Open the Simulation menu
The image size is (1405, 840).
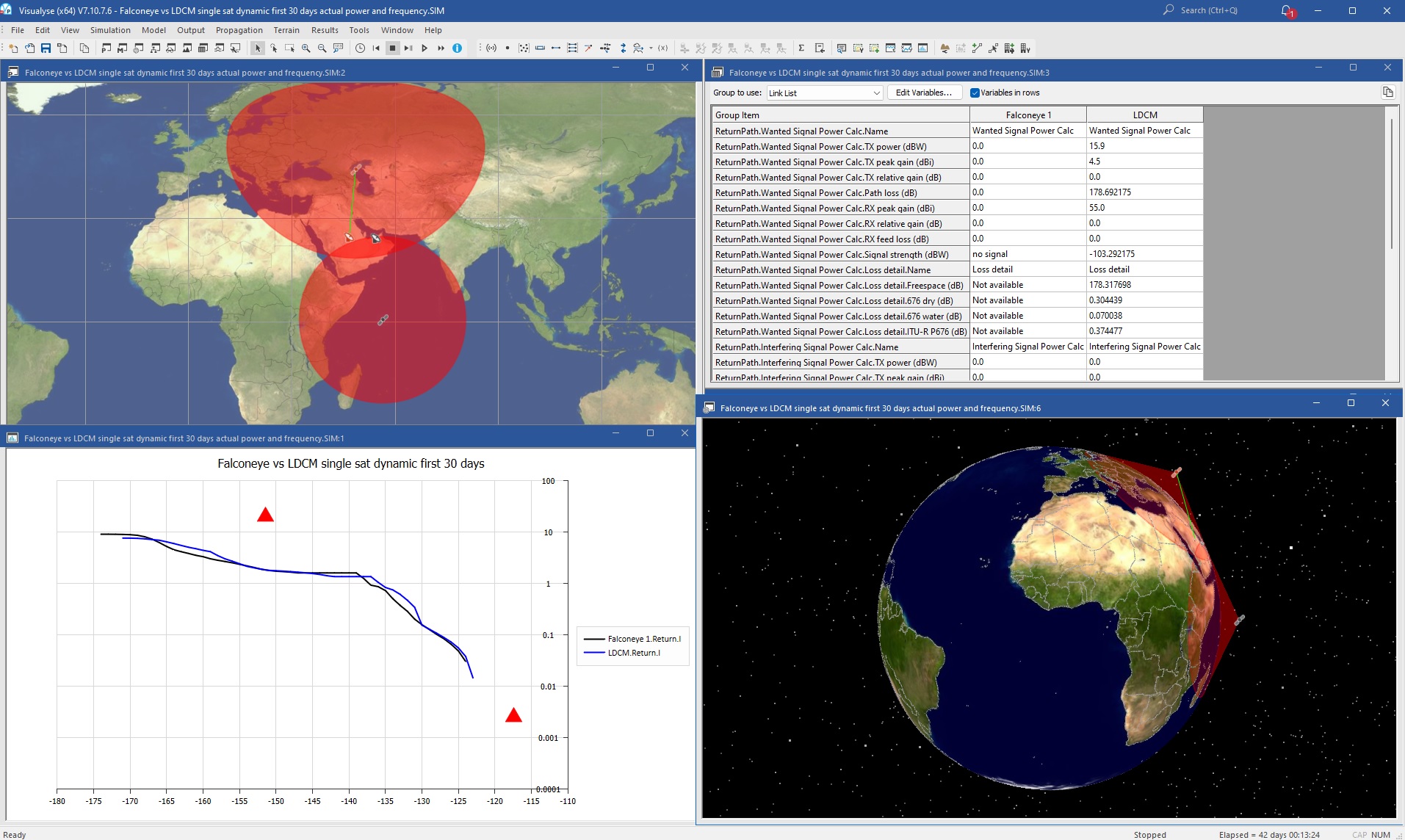(110, 30)
